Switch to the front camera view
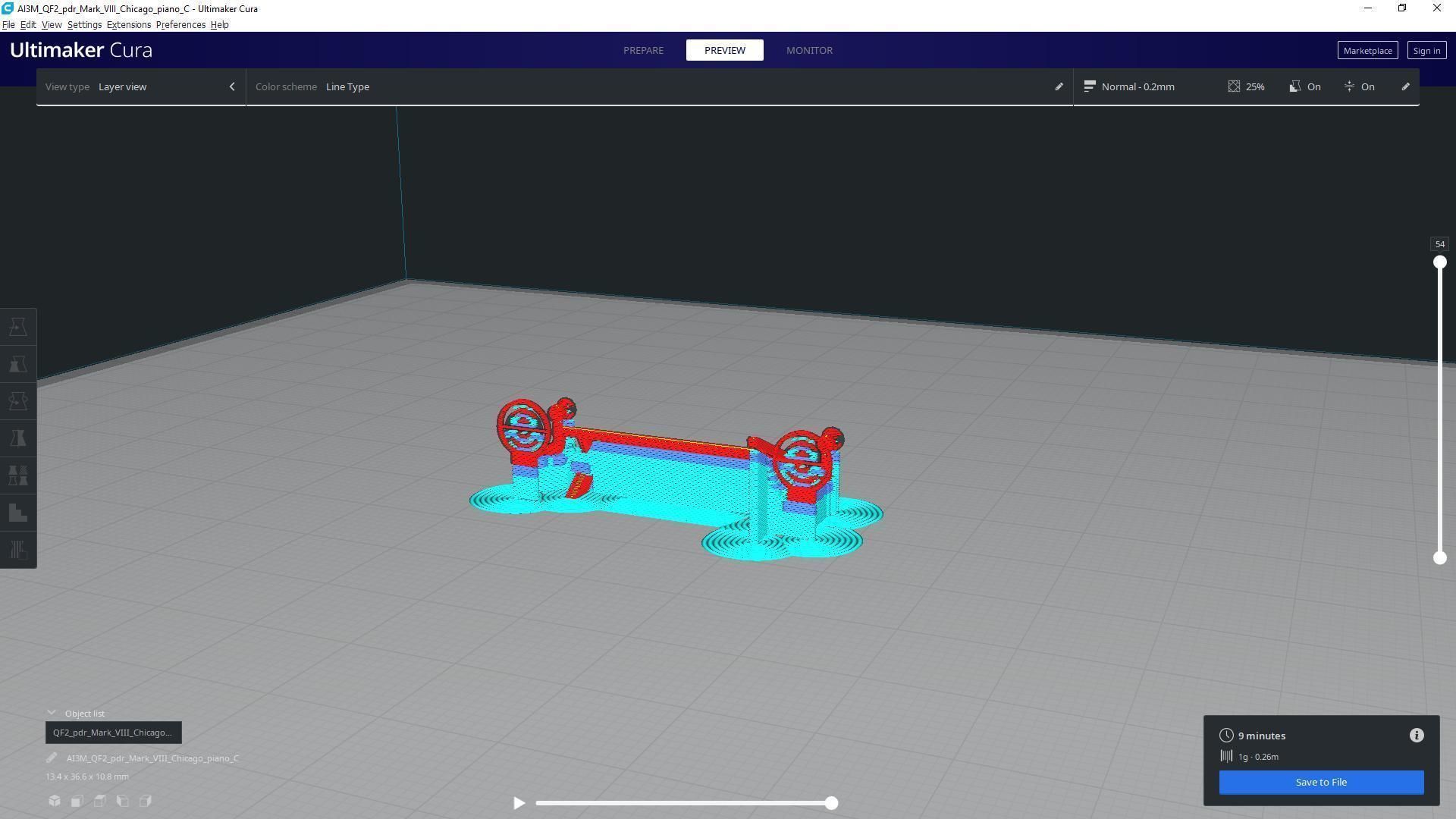The image size is (1456, 819). [77, 801]
